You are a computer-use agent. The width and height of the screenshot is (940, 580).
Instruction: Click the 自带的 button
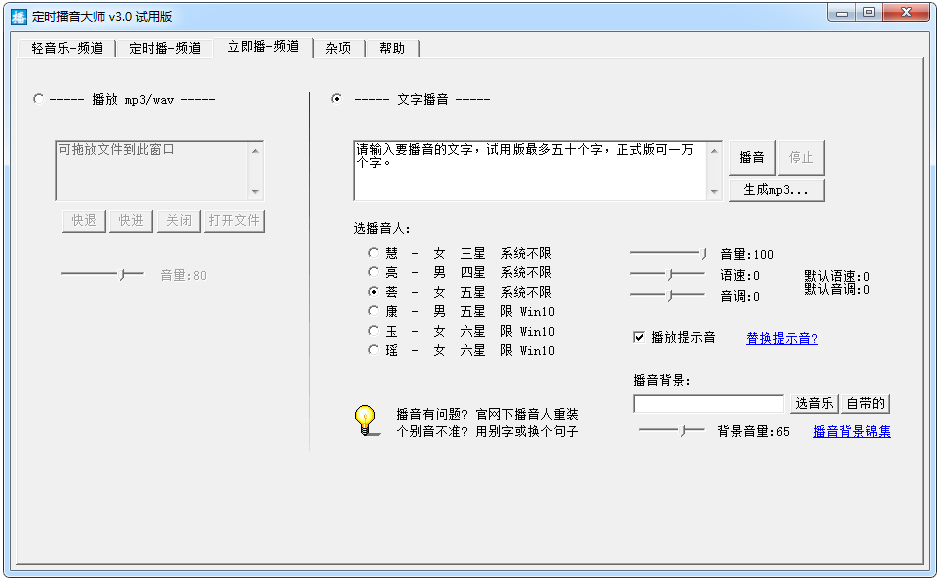coord(866,404)
